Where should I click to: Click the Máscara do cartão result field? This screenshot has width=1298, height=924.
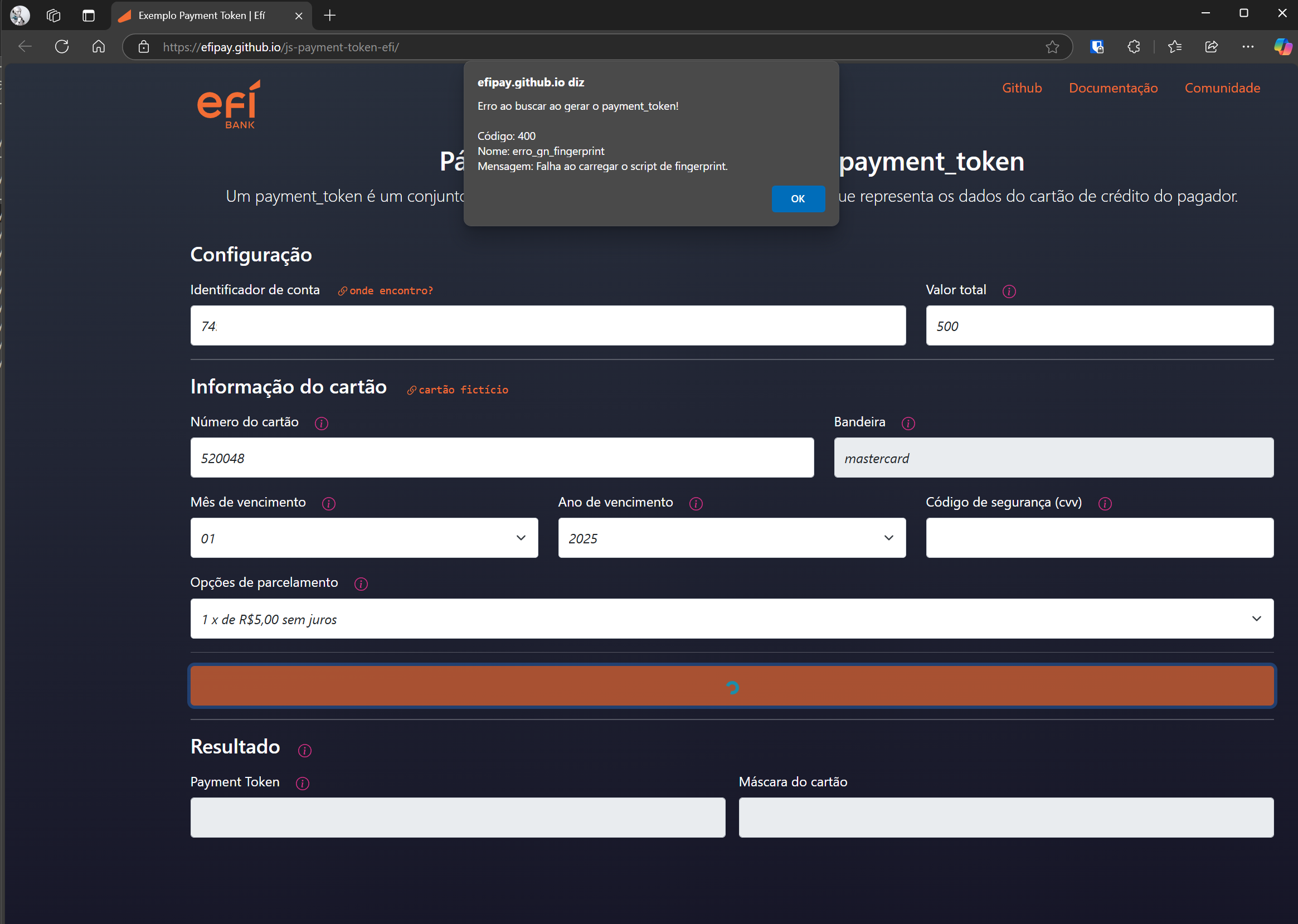pyautogui.click(x=1006, y=817)
